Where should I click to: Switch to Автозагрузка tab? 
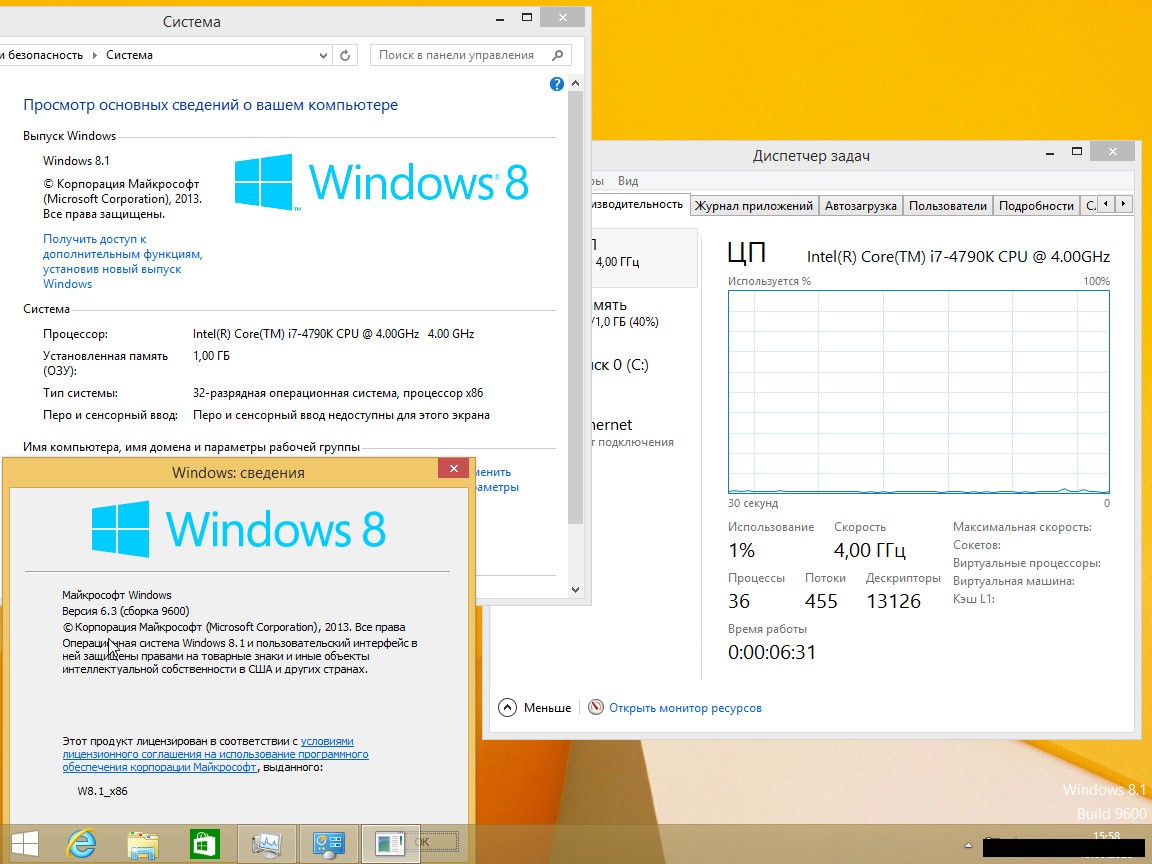point(861,205)
